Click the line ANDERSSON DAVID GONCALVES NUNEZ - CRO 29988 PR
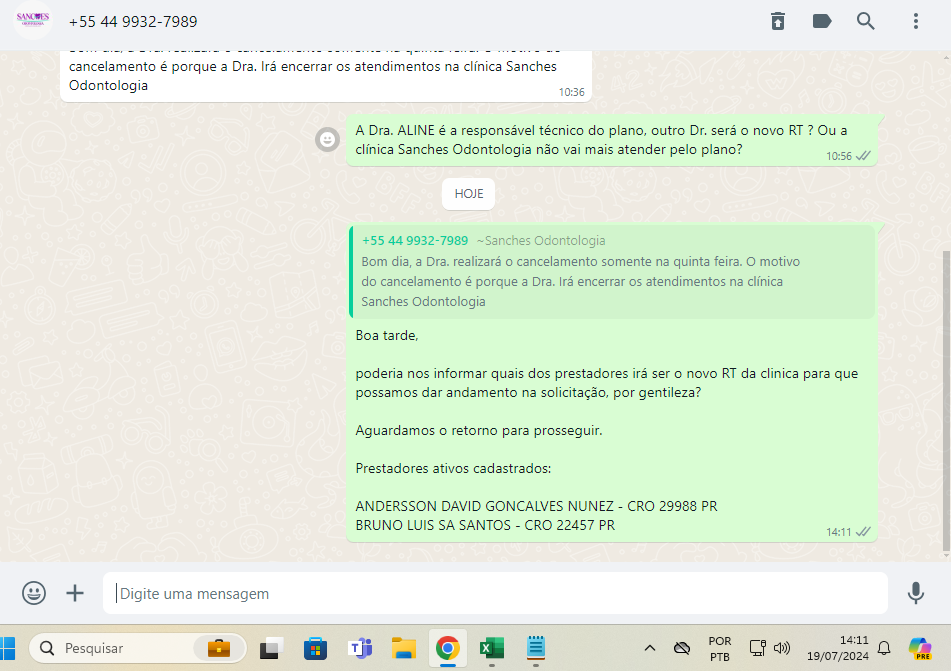 [x=536, y=506]
